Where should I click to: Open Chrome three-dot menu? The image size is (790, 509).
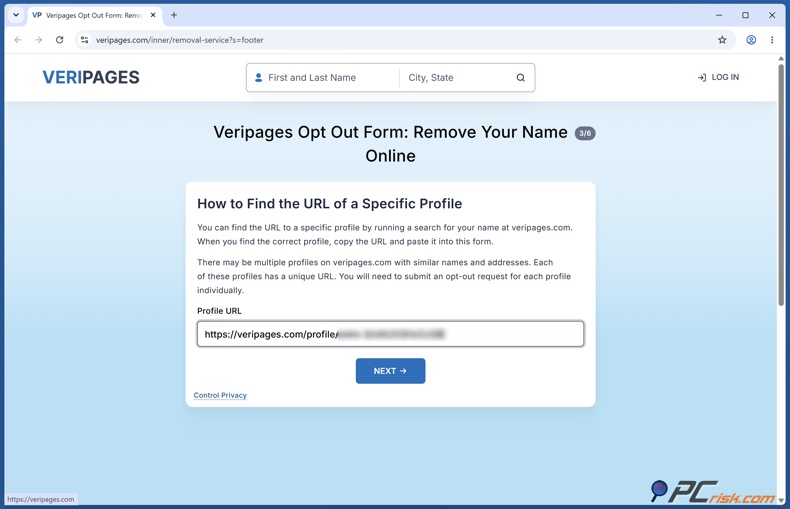[x=772, y=40]
